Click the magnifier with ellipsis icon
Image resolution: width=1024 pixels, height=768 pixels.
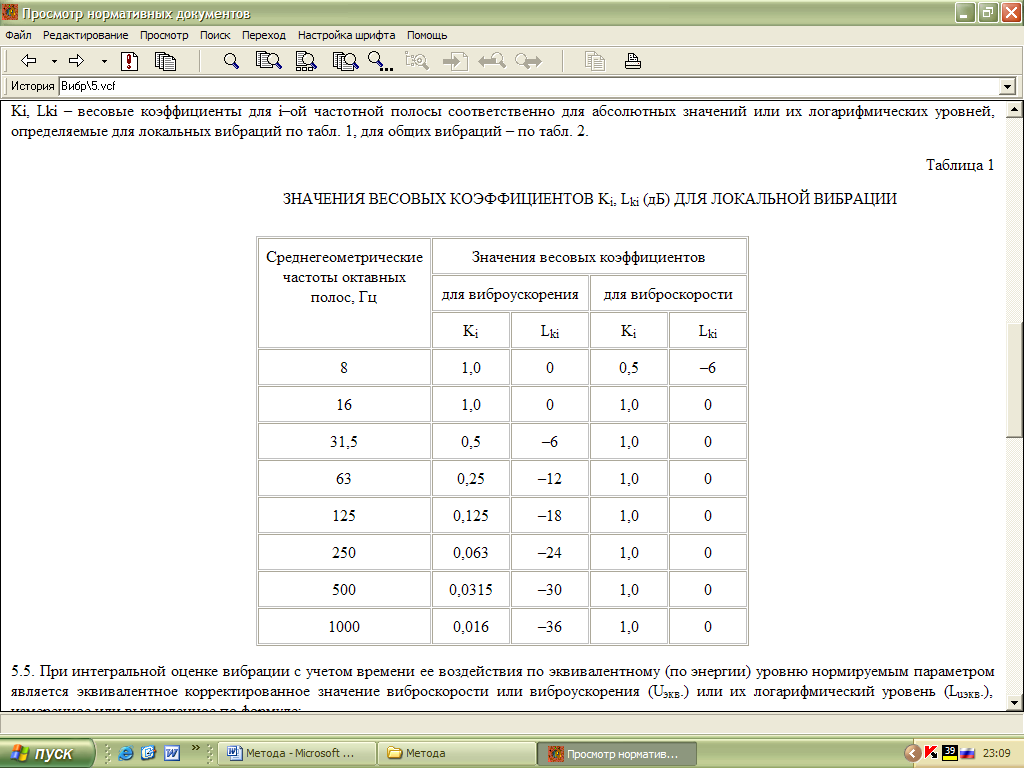click(380, 61)
